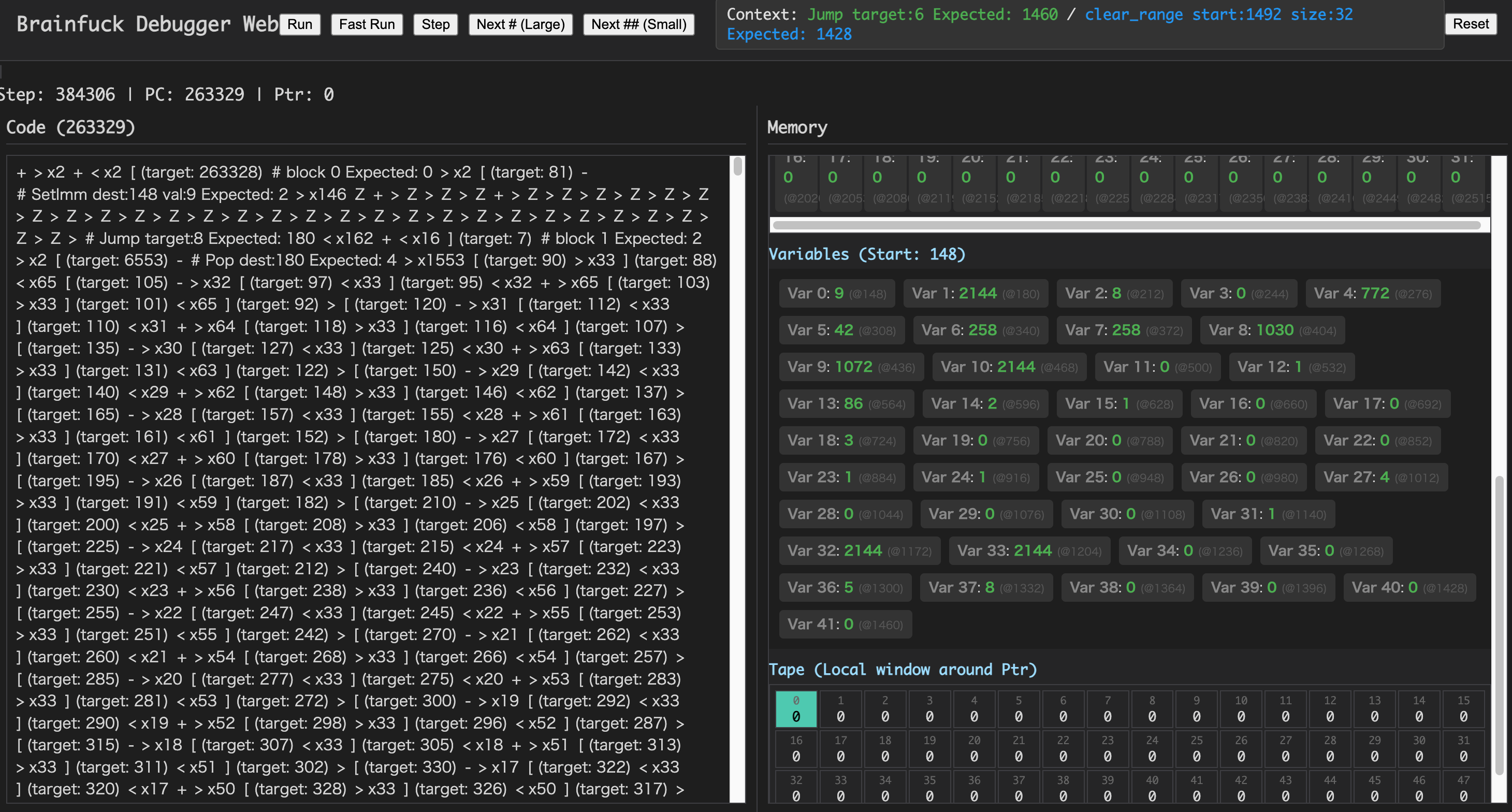Select the Var 1: 2144 variable chip

[976, 293]
